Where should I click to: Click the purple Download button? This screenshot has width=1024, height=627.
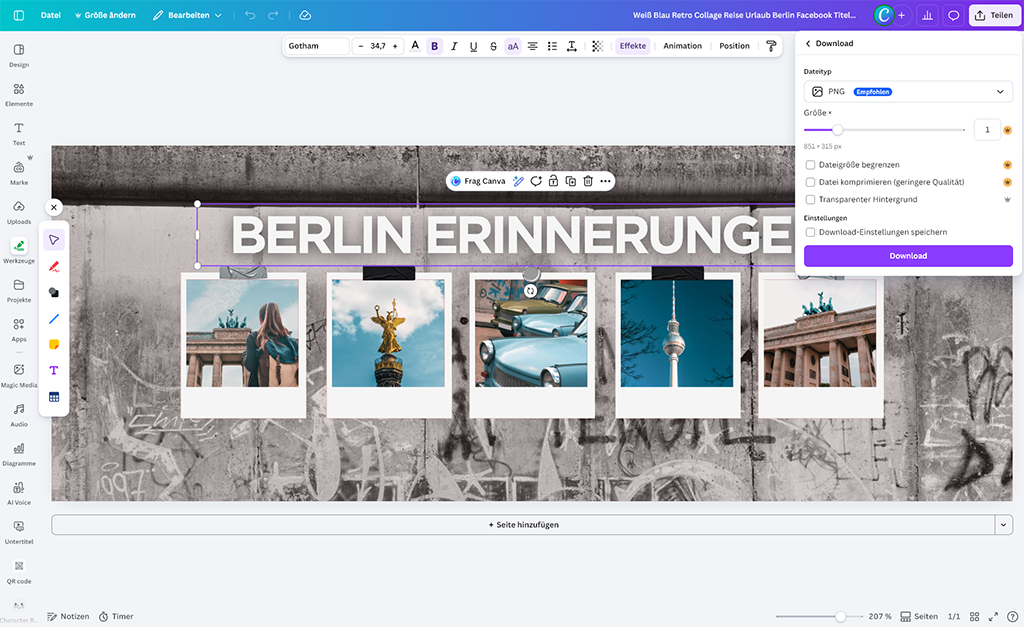(x=907, y=256)
